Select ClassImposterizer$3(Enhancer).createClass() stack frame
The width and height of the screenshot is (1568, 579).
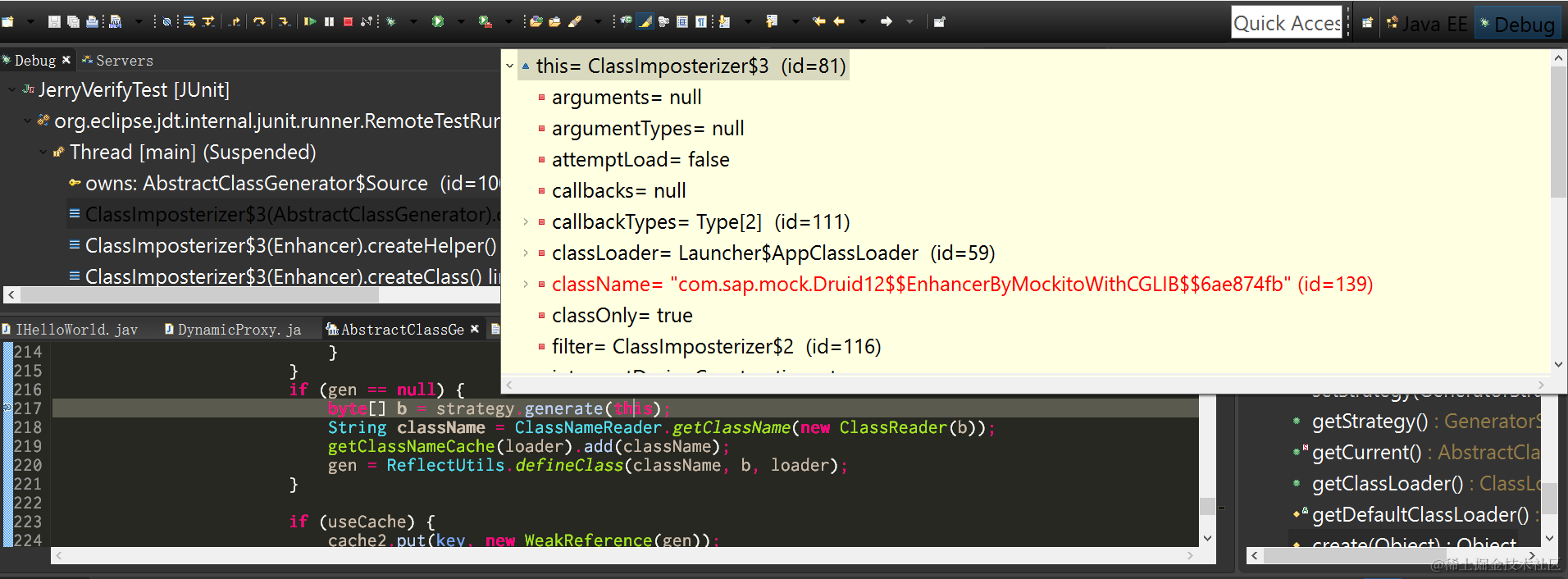pyautogui.click(x=285, y=276)
